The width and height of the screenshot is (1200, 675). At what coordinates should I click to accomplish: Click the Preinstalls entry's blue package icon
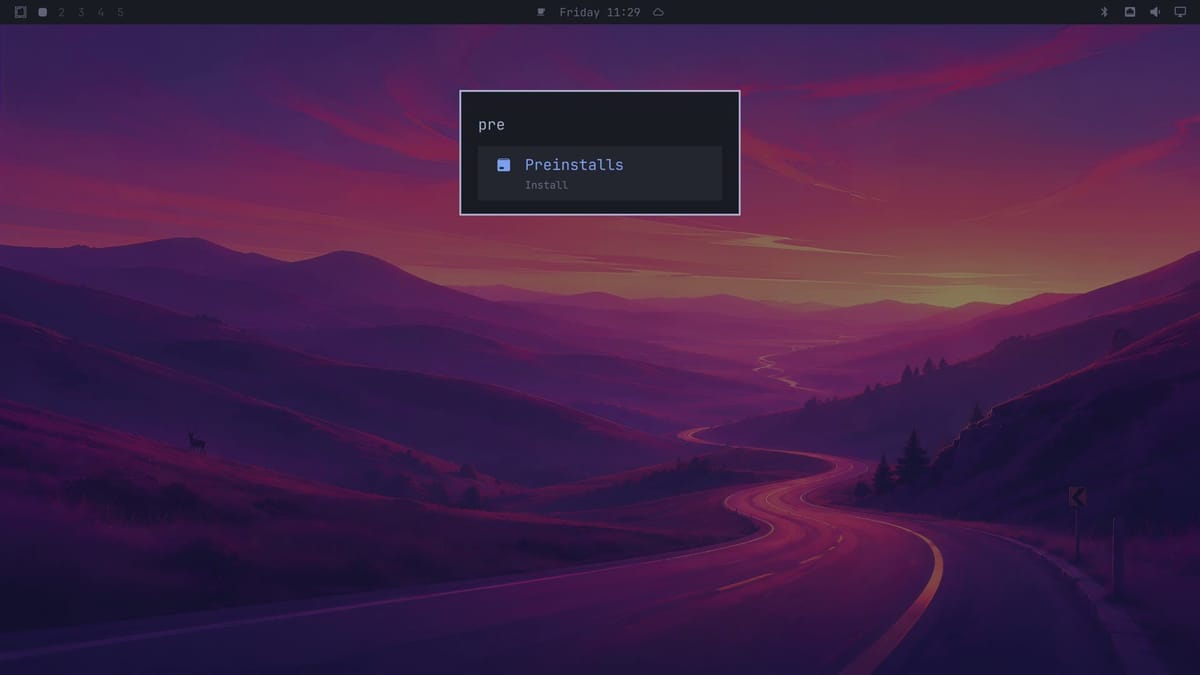(504, 165)
